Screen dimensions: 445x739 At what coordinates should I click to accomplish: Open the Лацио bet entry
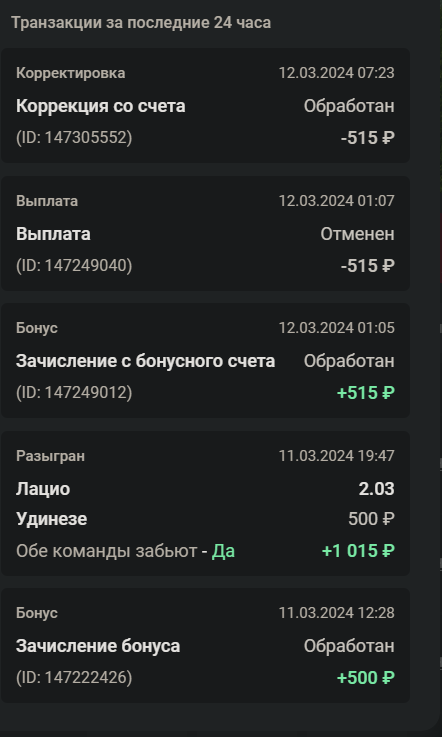tap(205, 503)
